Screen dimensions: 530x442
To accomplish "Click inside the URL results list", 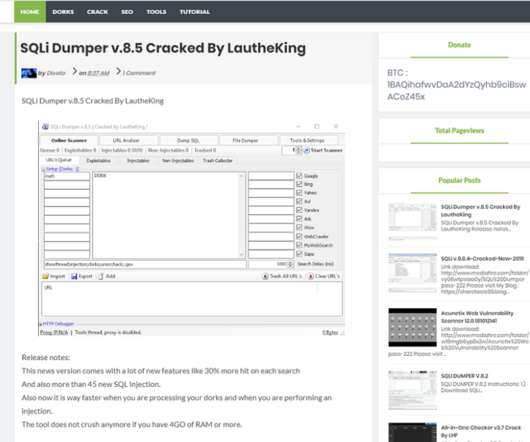I will (x=192, y=299).
